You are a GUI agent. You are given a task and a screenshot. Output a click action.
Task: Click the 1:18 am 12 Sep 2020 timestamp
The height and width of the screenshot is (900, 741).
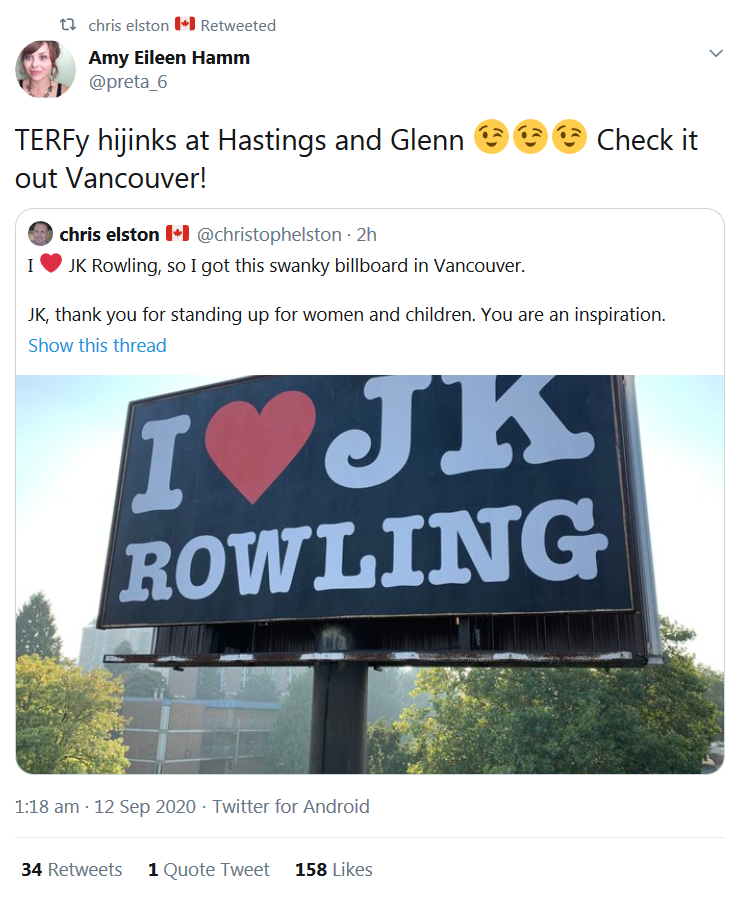coord(105,806)
